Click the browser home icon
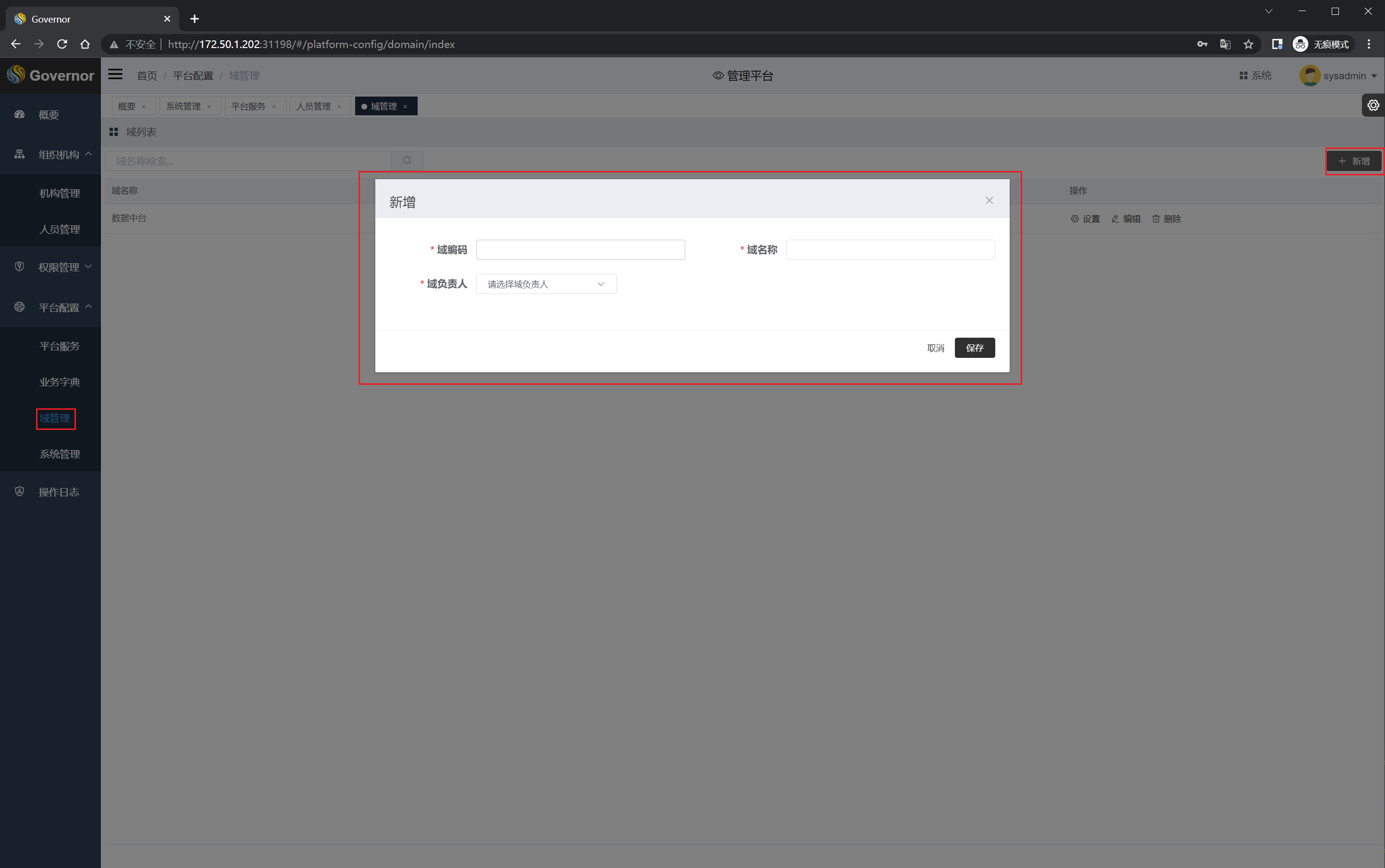Viewport: 1385px width, 868px height. 85,44
